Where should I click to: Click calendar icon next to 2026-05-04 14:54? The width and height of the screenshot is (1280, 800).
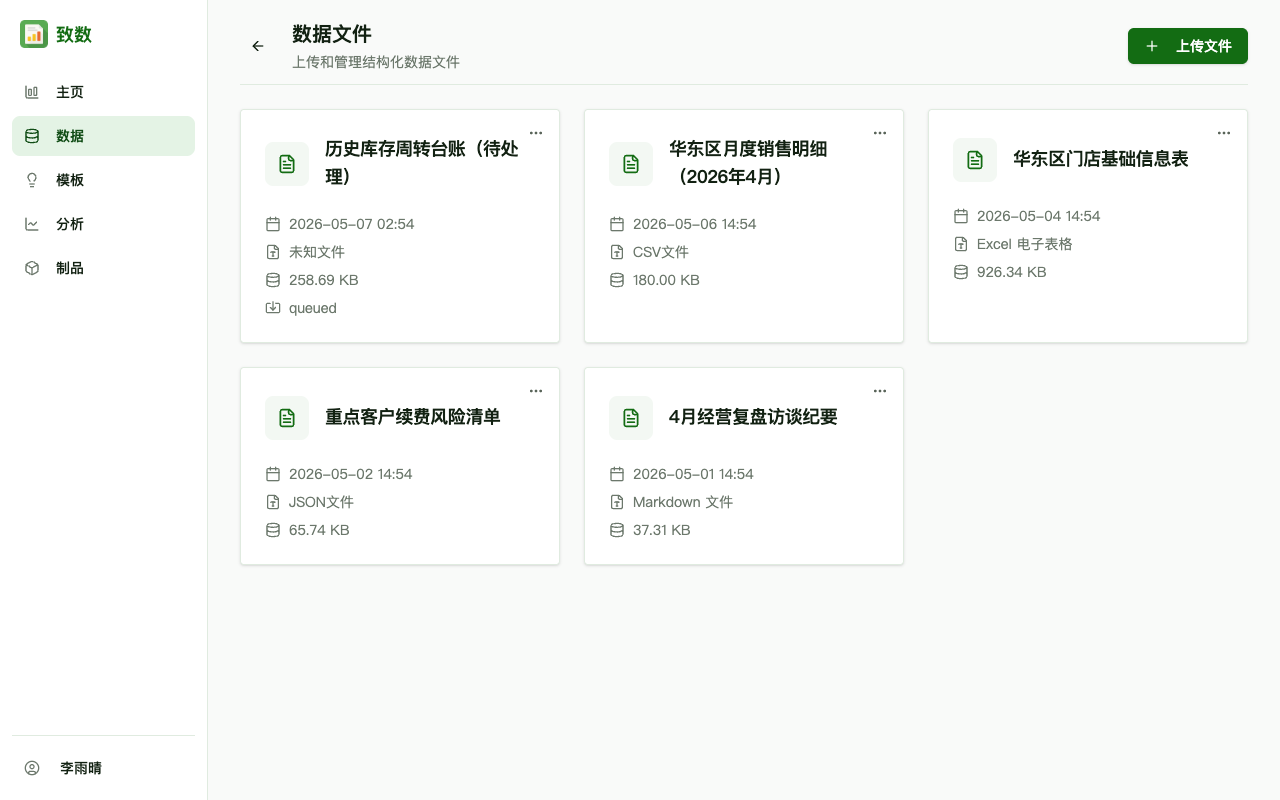click(961, 216)
